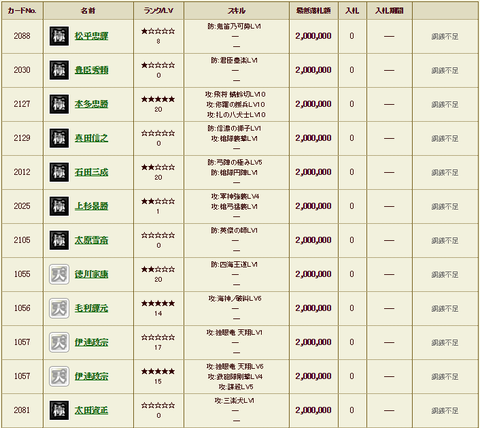Open the 本多忠勝 name link

[91, 104]
